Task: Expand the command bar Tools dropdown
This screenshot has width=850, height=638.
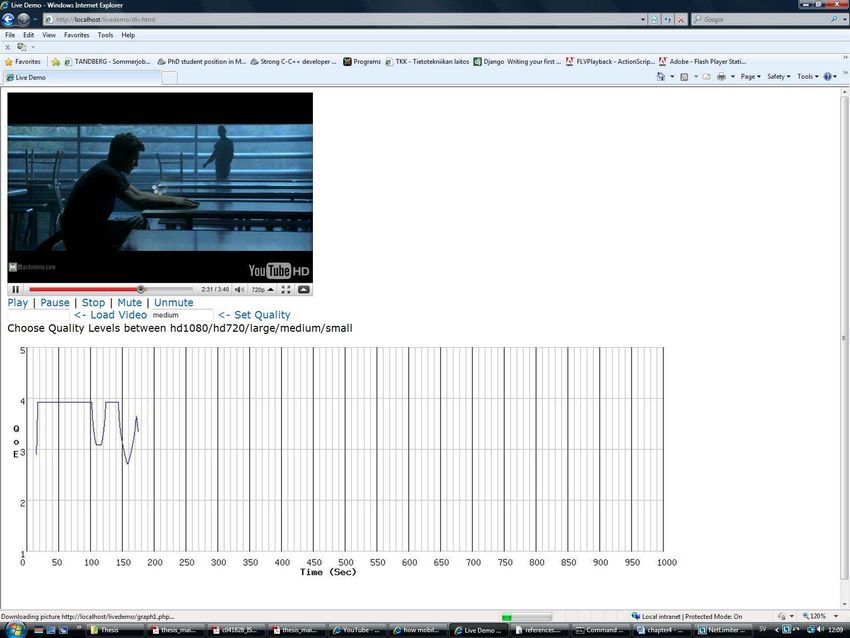Action: point(808,77)
